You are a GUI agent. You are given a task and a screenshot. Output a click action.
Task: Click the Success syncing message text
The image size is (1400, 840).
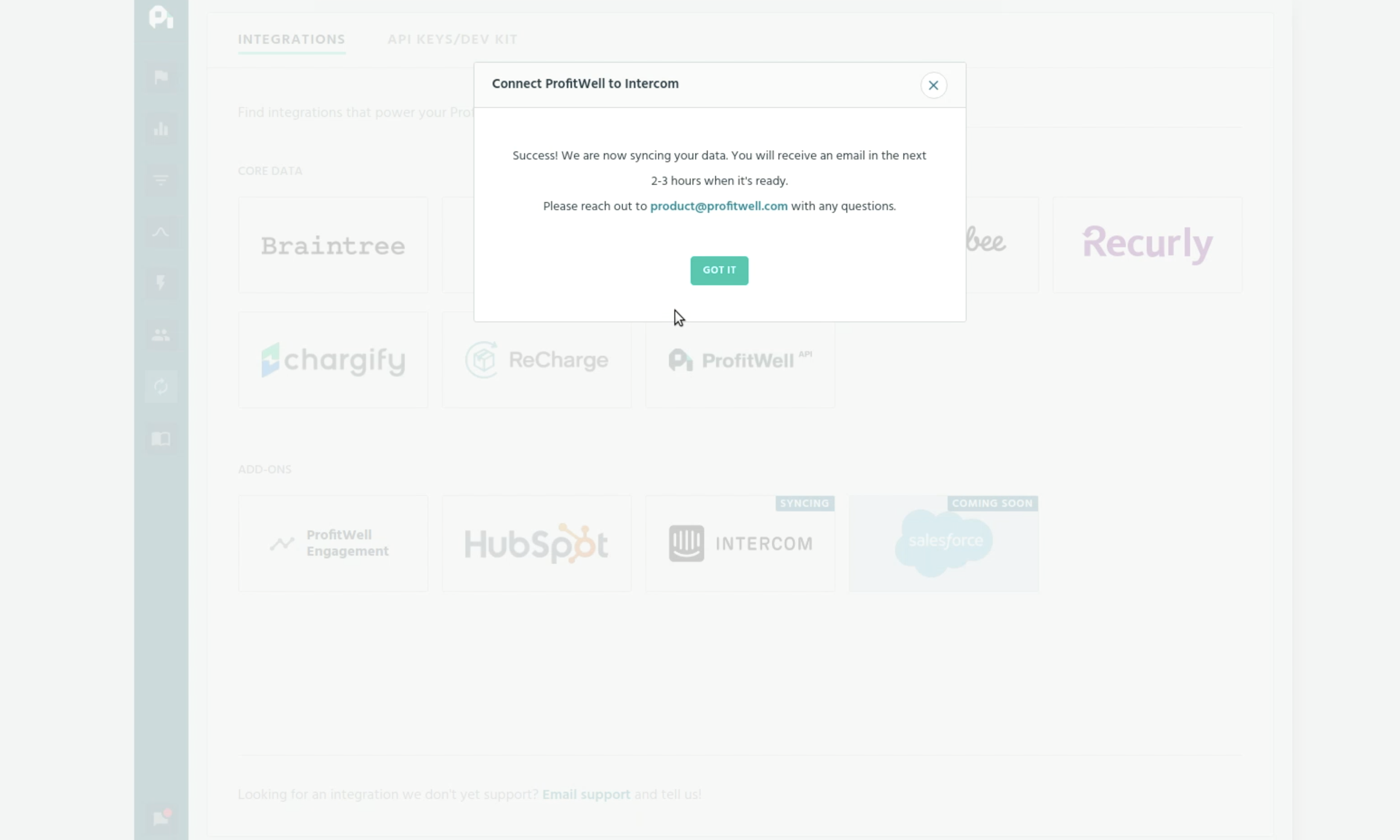[719, 168]
